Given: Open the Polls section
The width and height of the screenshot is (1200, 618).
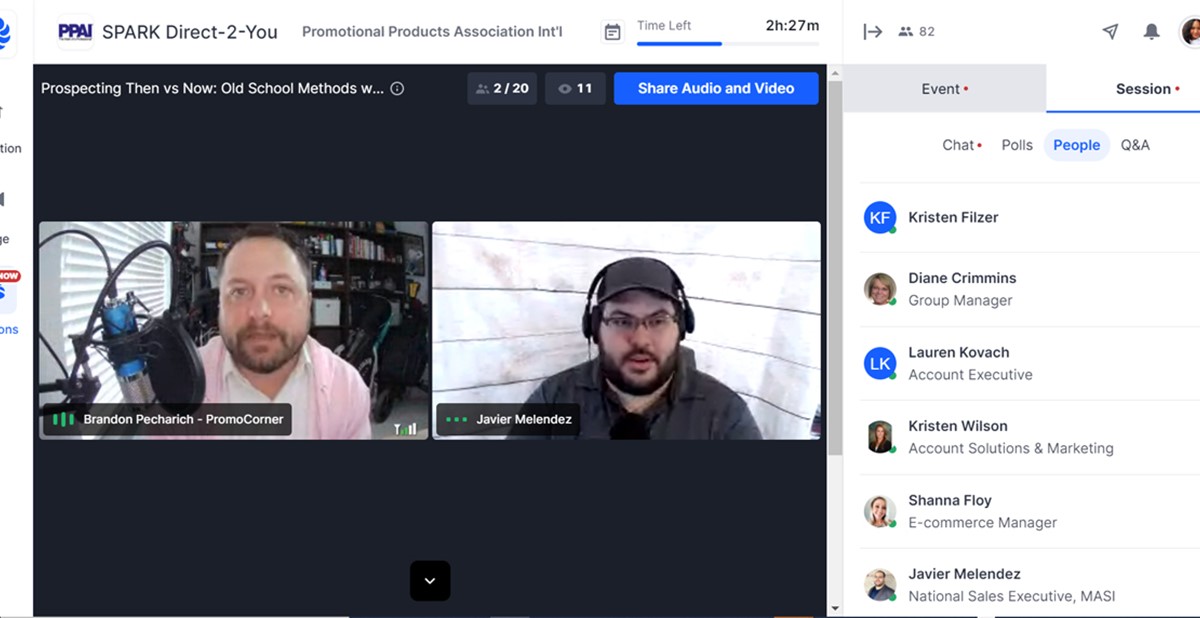Looking at the screenshot, I should click(x=1017, y=145).
